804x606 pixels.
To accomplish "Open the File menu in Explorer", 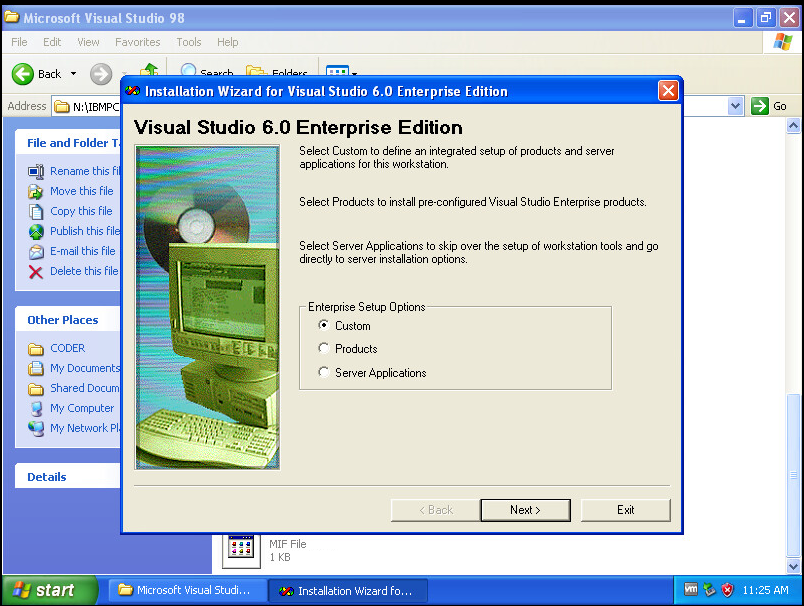I will tap(19, 42).
